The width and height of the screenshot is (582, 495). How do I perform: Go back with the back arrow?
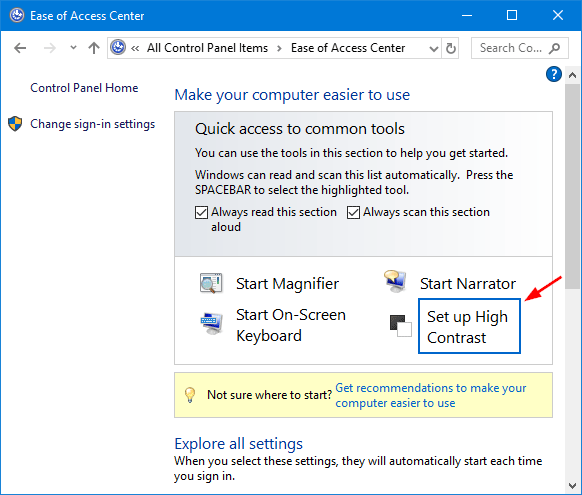click(x=20, y=48)
